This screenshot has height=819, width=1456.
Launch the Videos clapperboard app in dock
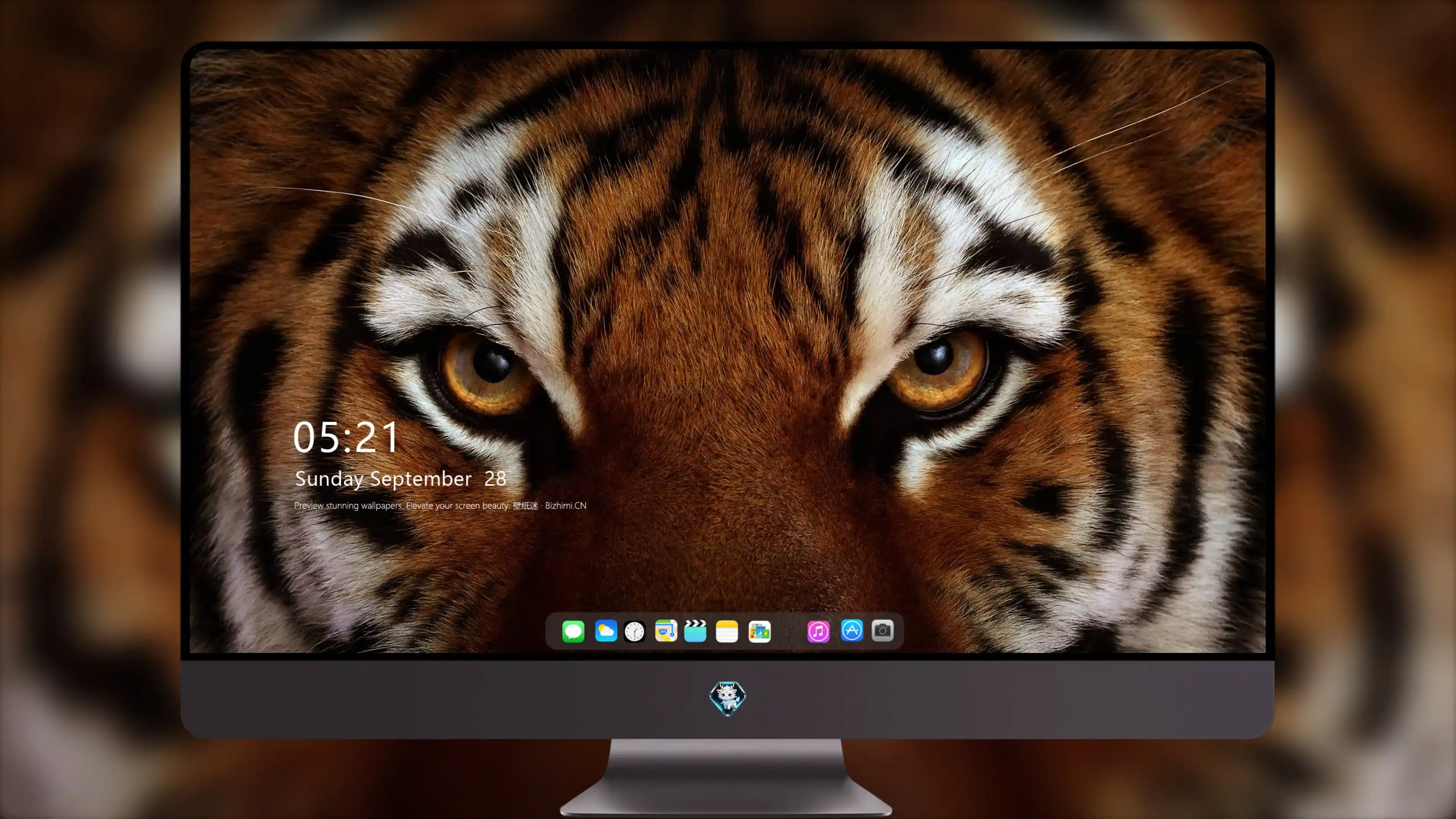[x=695, y=631]
